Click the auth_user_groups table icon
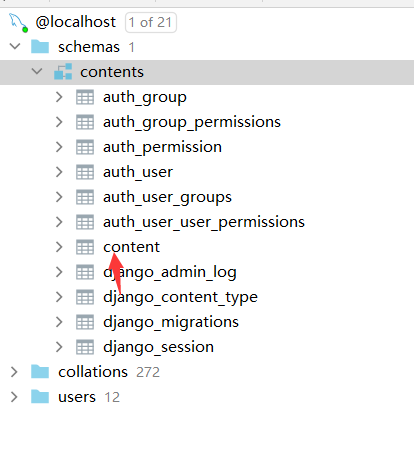This screenshot has width=414, height=449. point(85,197)
